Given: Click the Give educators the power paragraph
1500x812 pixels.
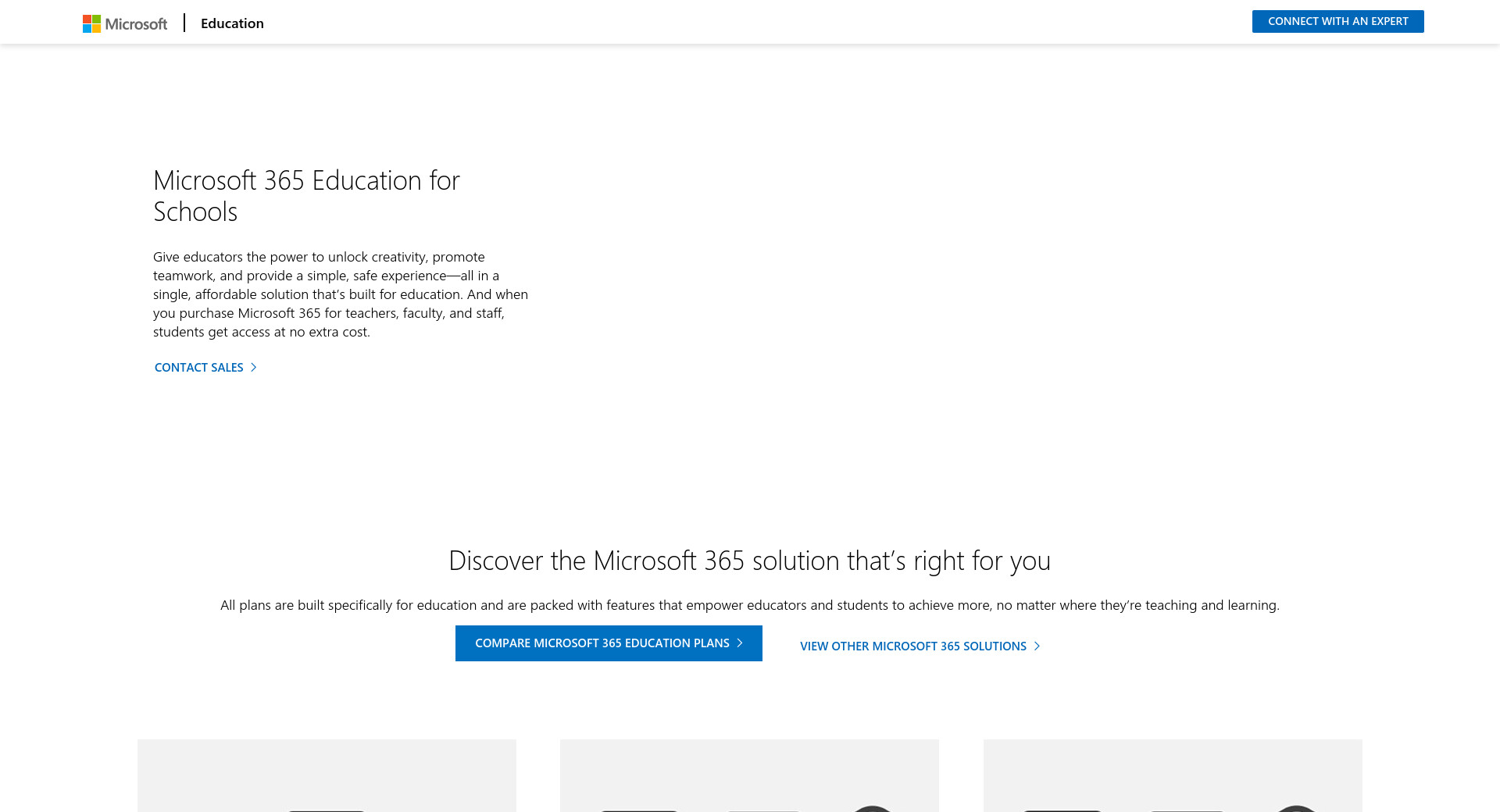Looking at the screenshot, I should [341, 294].
